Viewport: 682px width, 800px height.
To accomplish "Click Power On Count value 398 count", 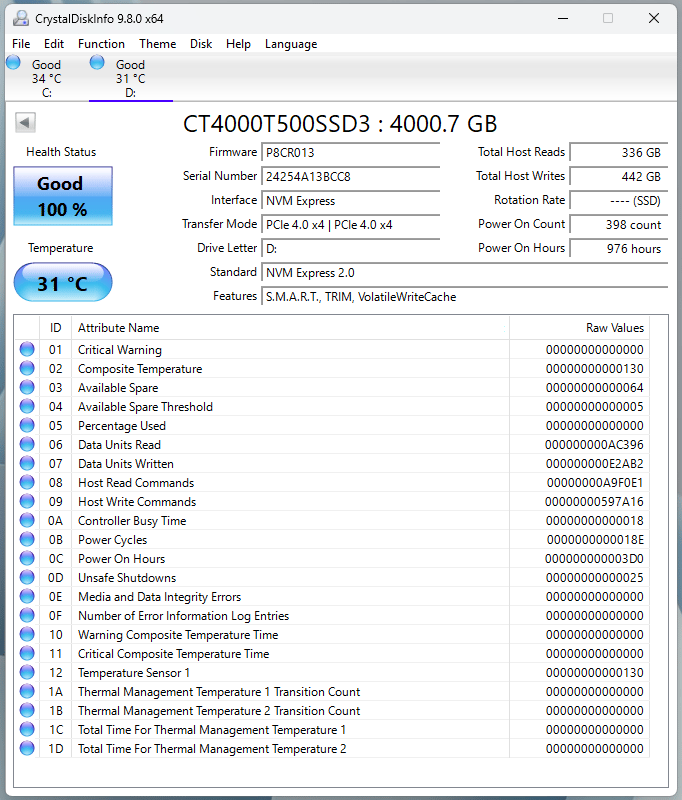I will point(619,224).
